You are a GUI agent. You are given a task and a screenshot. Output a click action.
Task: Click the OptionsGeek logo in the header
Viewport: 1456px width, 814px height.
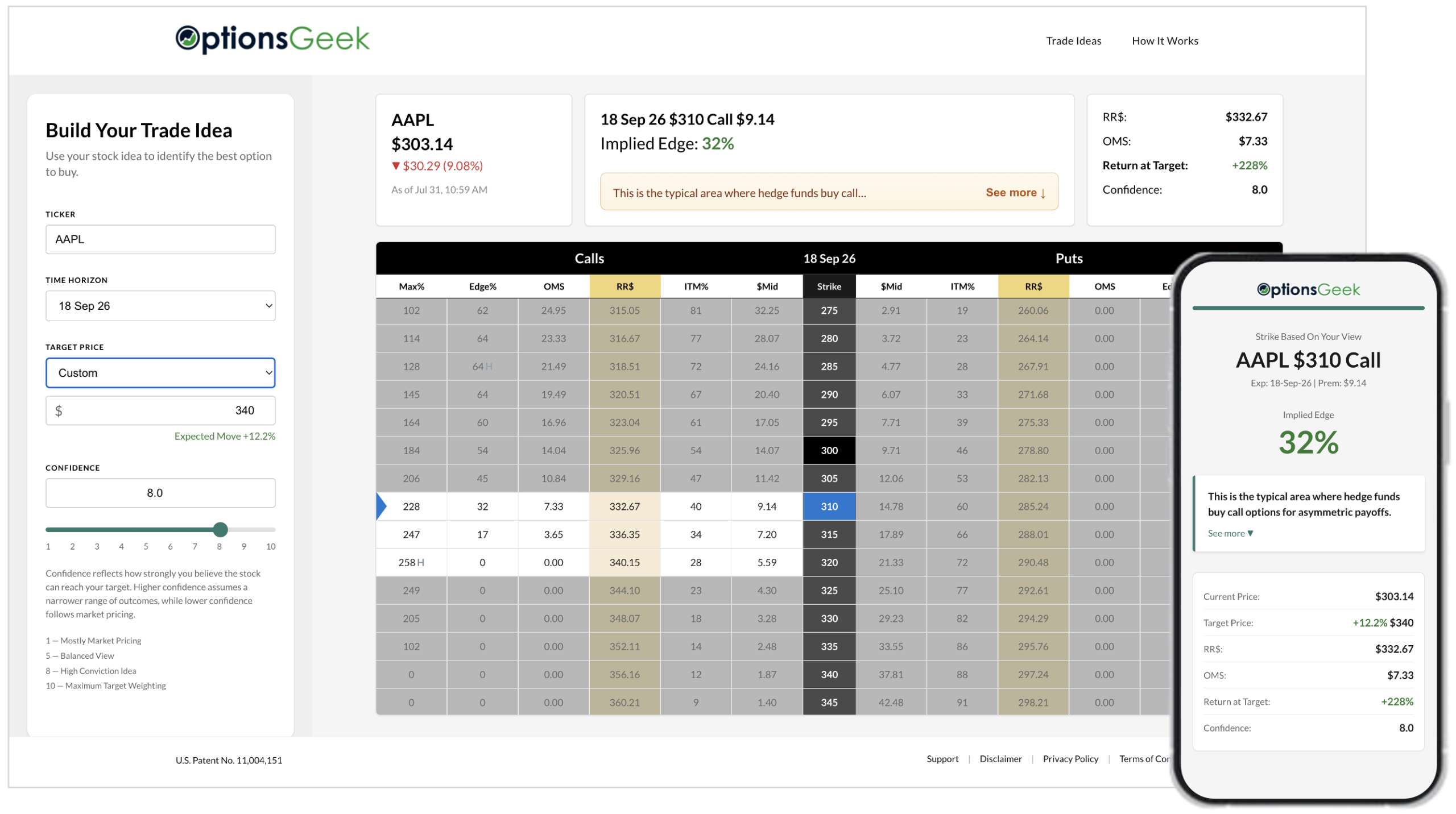272,39
